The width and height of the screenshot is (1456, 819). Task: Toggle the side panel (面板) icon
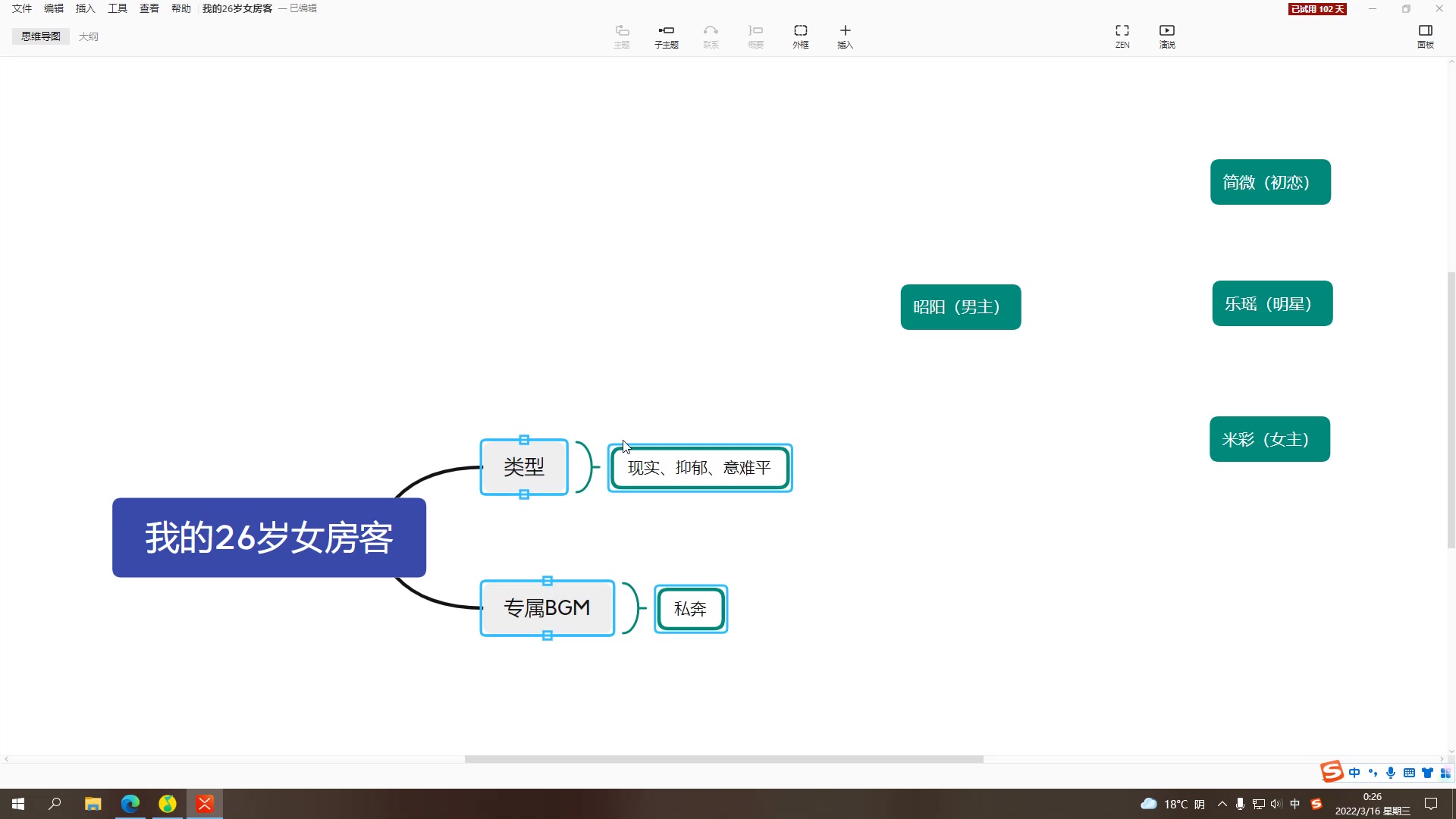1426,36
